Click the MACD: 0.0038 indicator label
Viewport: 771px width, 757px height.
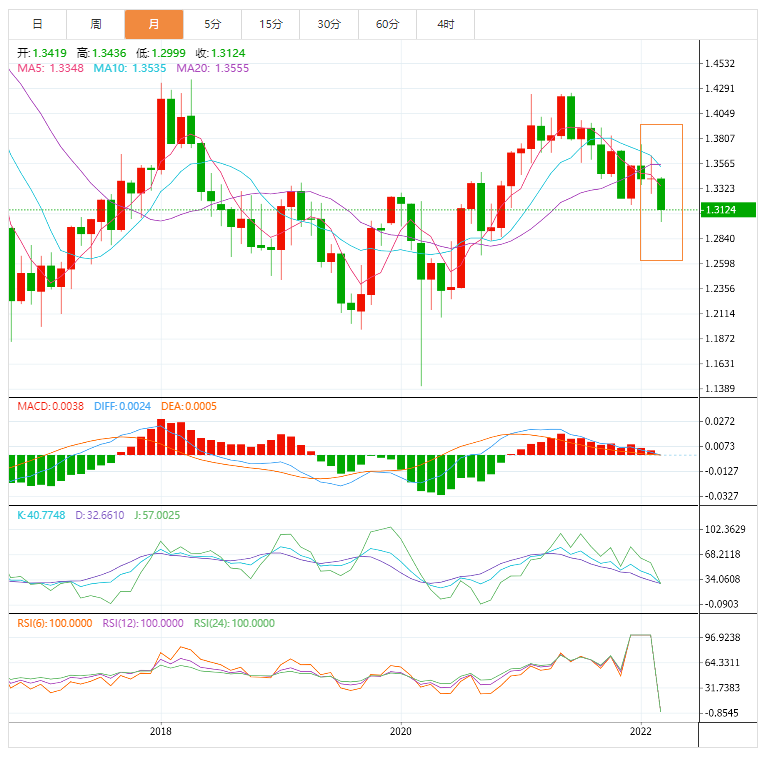(x=50, y=406)
